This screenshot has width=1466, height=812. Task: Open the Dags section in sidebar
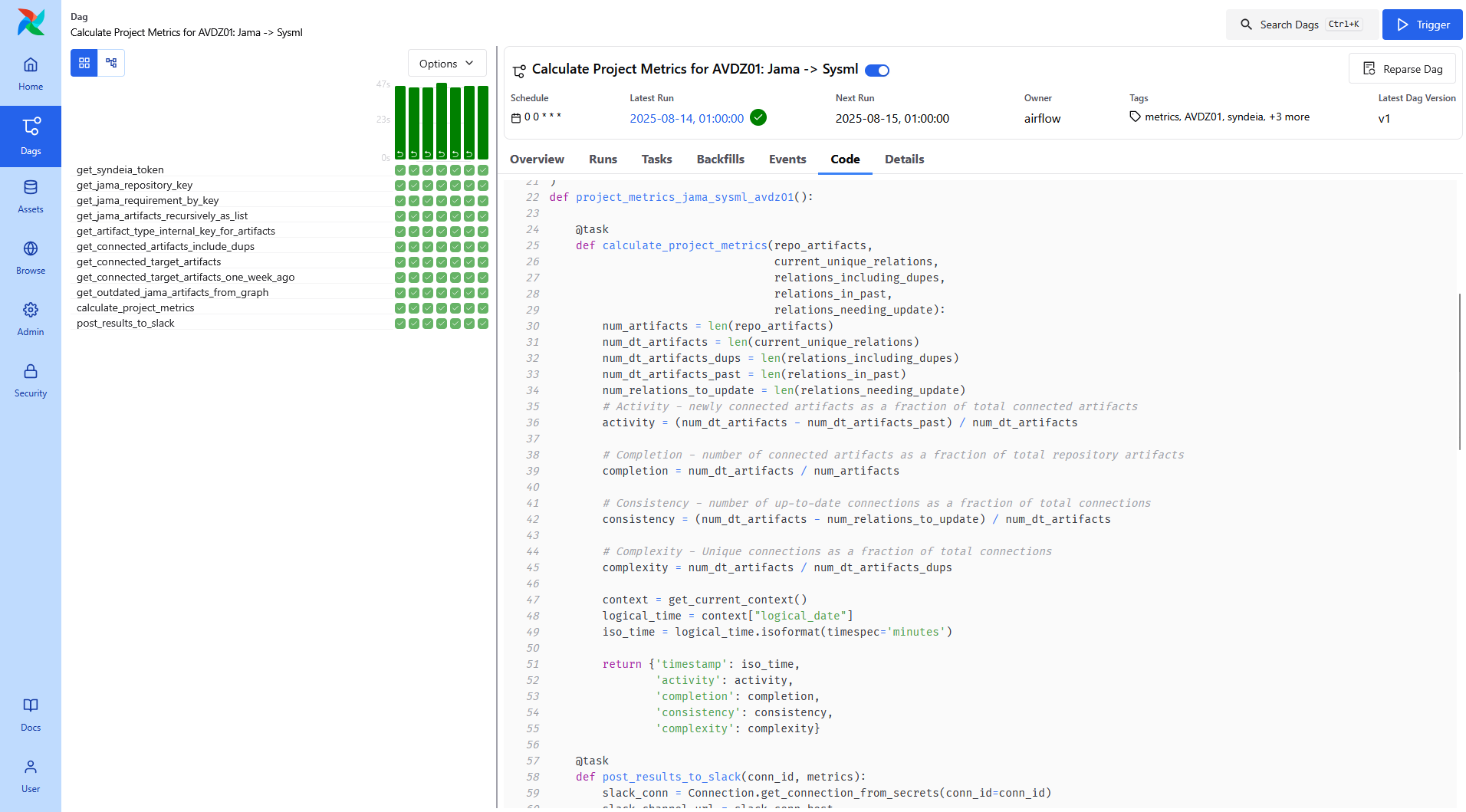click(31, 136)
